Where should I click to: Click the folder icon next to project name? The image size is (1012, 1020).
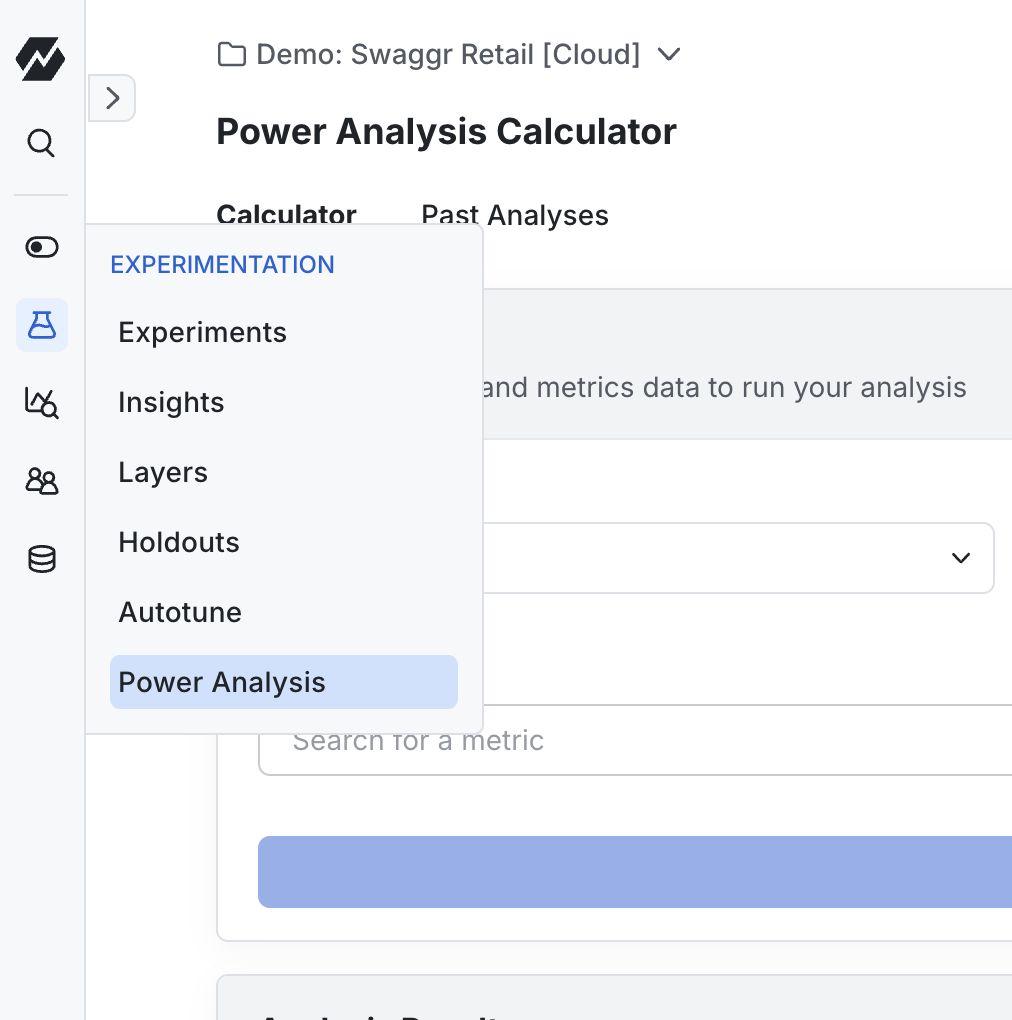point(231,54)
